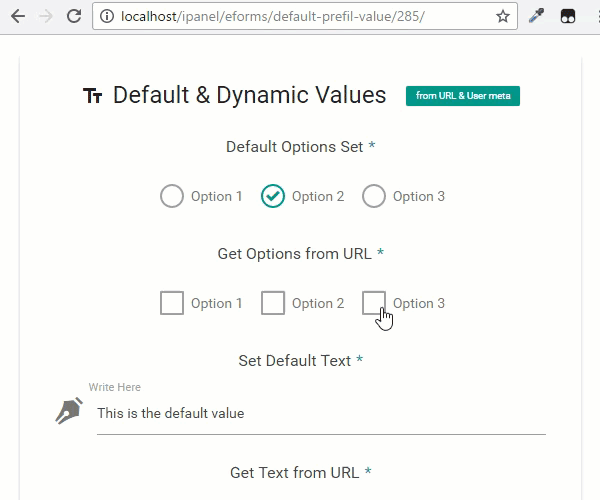Select radio Option 2 under Default Options Set
The height and width of the screenshot is (500, 600).
[273, 196]
